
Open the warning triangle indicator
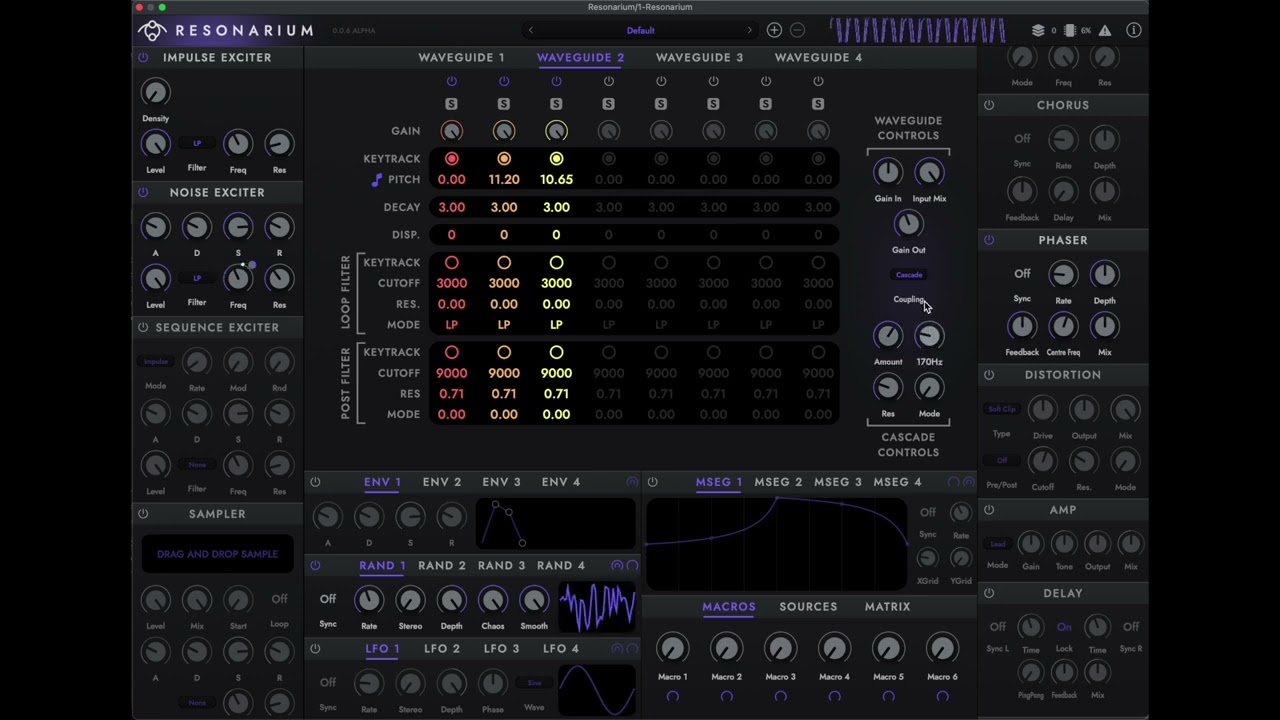[x=1105, y=31]
